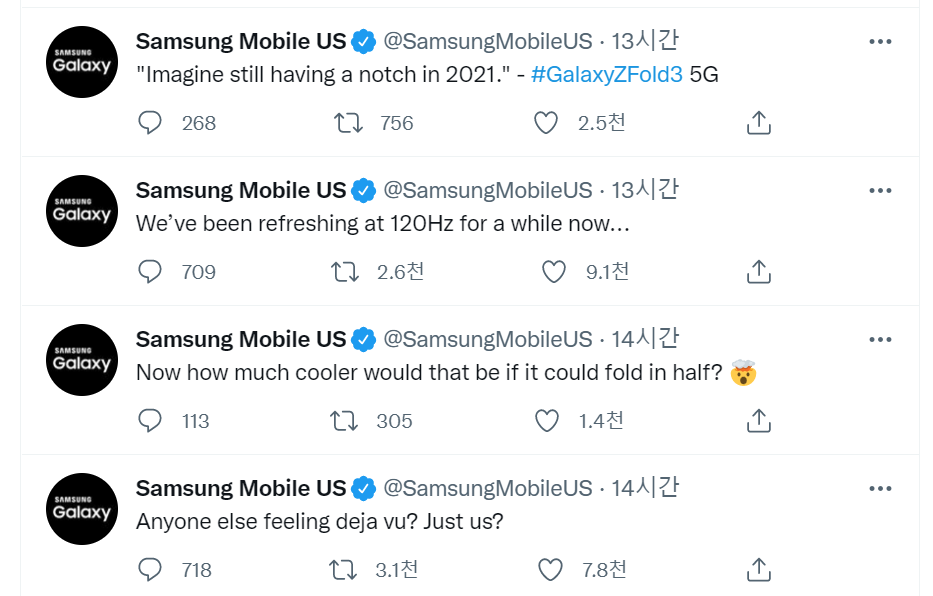Reply to the 120Hz refreshing tweet
Image resolution: width=933 pixels, height=596 pixels.
(x=150, y=272)
